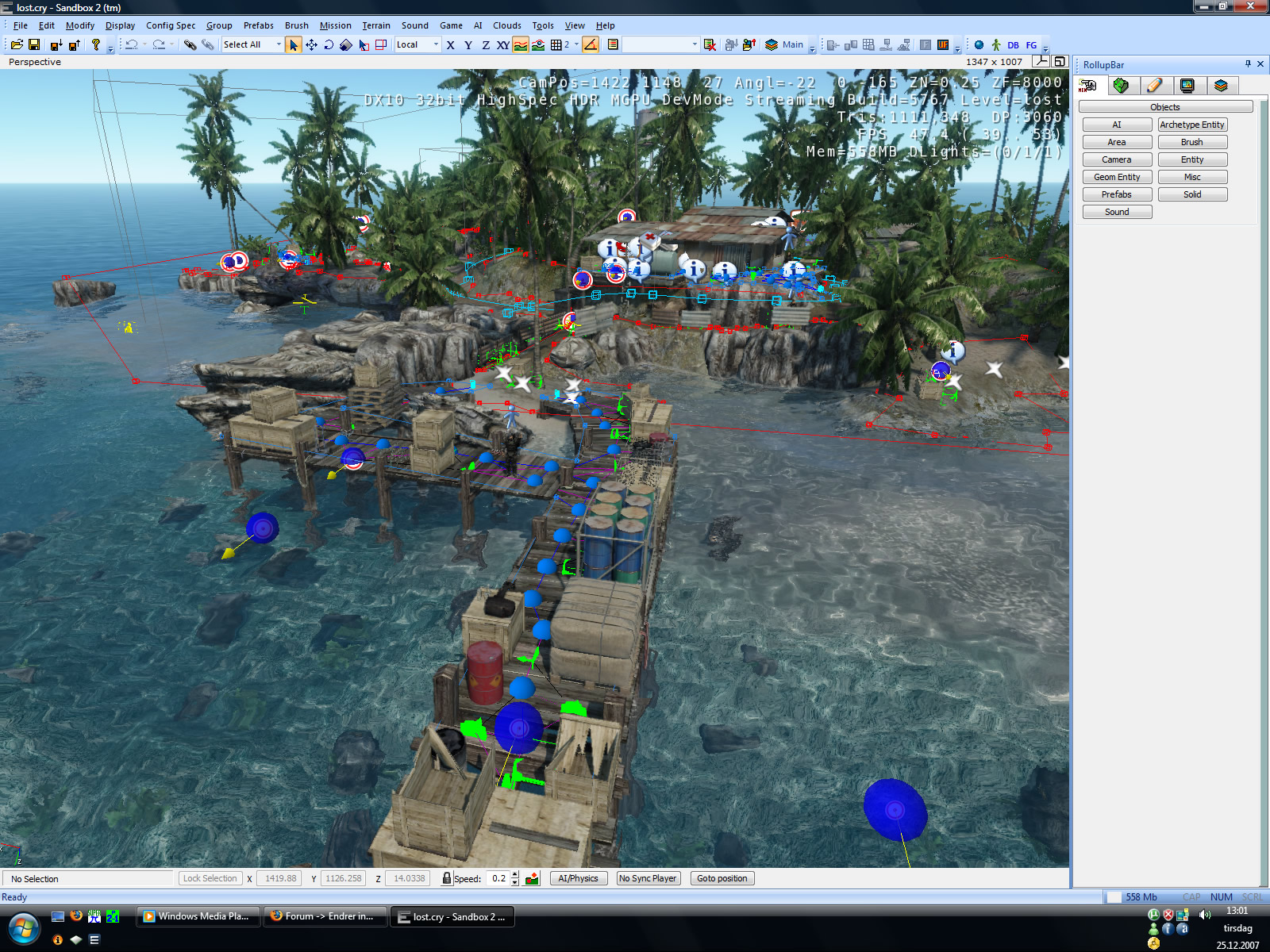Click the Speed value field
The height and width of the screenshot is (952, 1270).
pyautogui.click(x=498, y=878)
